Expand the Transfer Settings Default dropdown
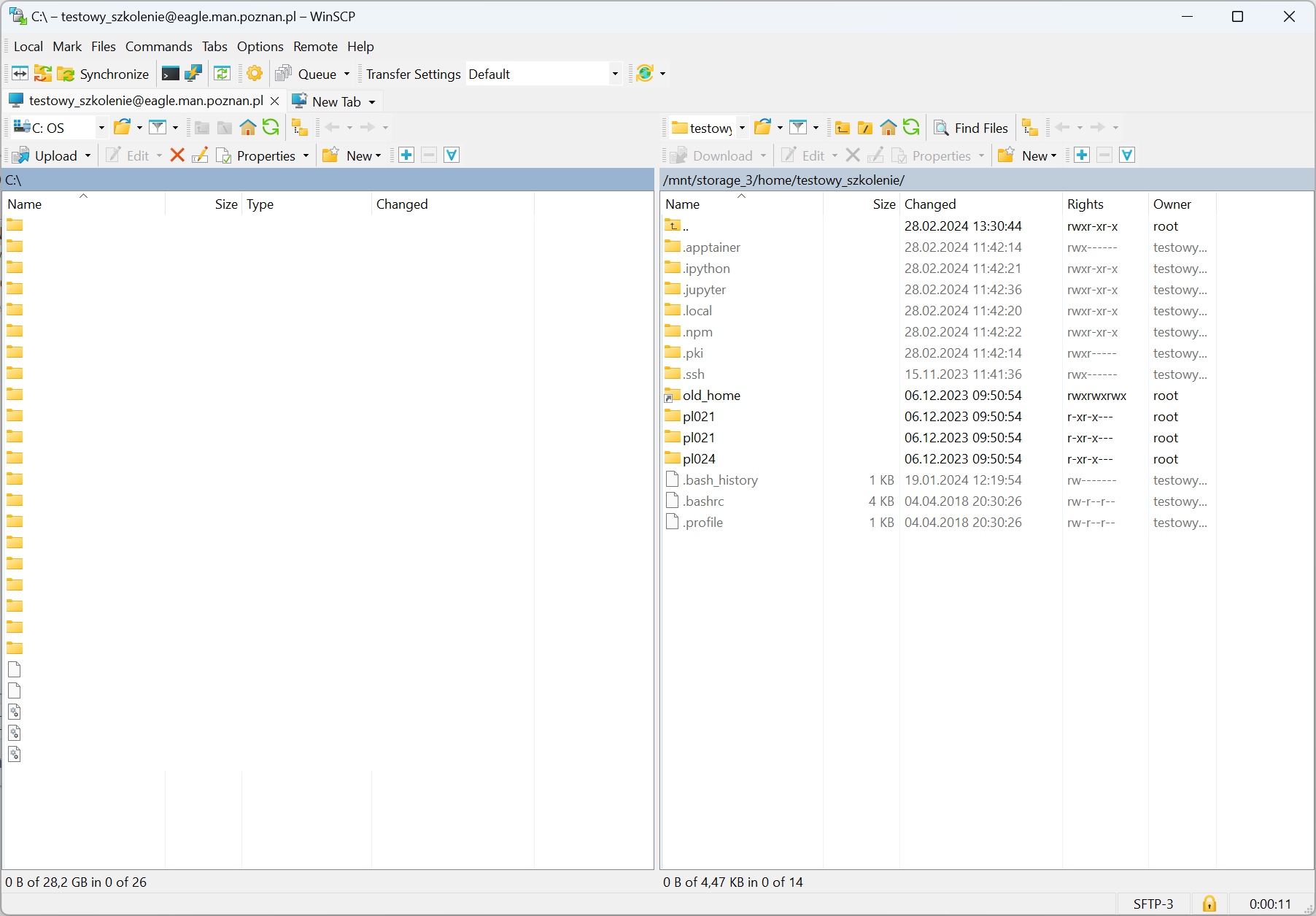This screenshot has width=1316, height=916. [x=615, y=74]
